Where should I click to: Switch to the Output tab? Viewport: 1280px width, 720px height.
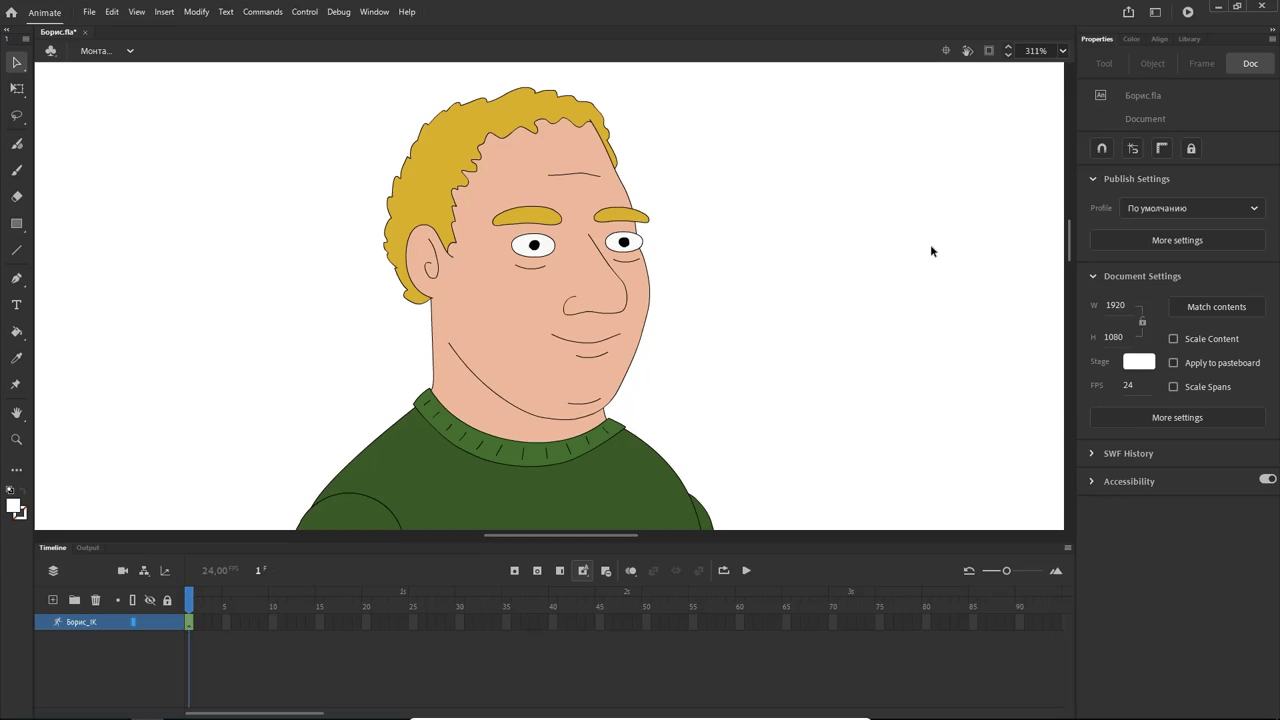click(x=88, y=548)
